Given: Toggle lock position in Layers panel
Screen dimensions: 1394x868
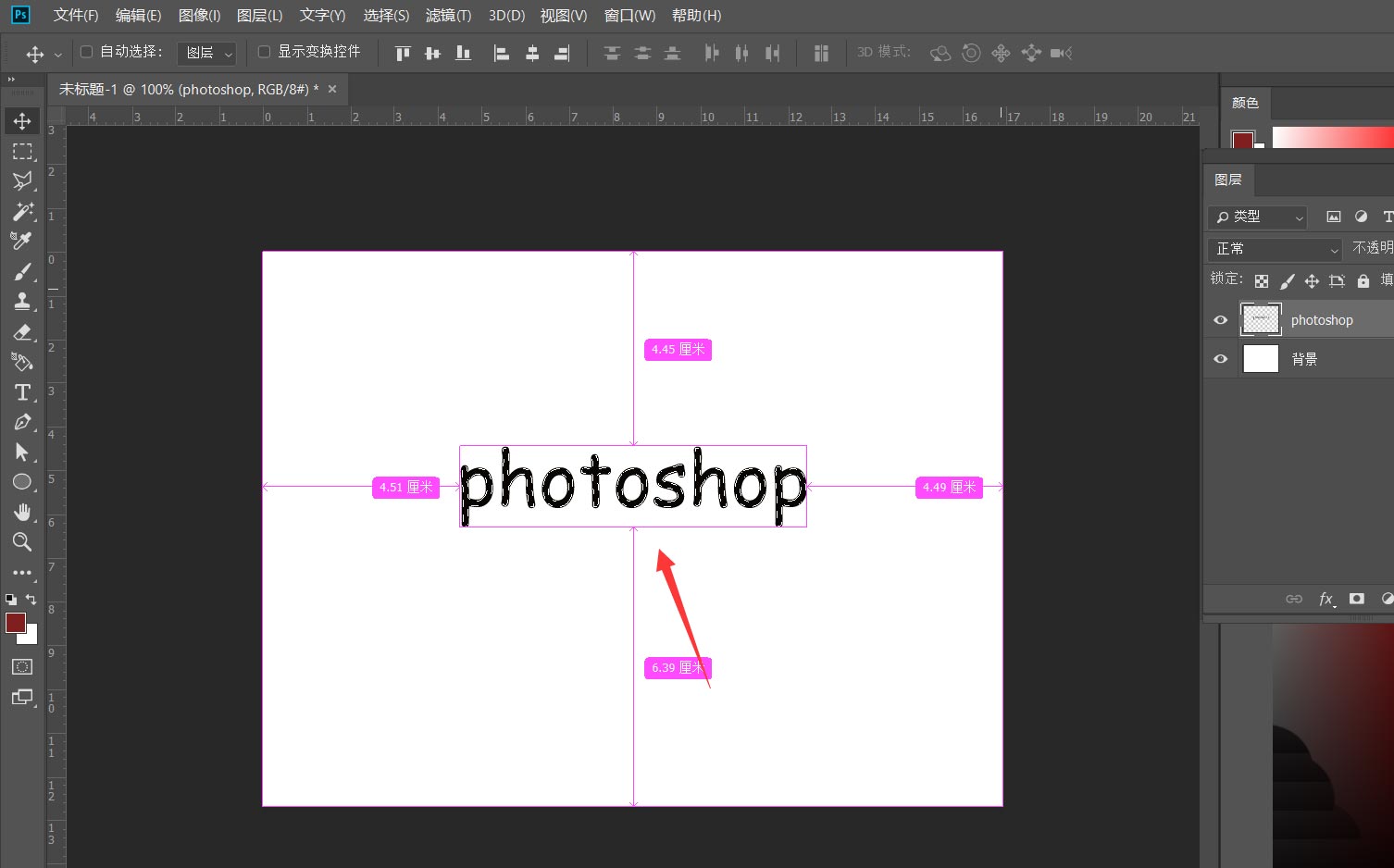Looking at the screenshot, I should tap(1312, 280).
